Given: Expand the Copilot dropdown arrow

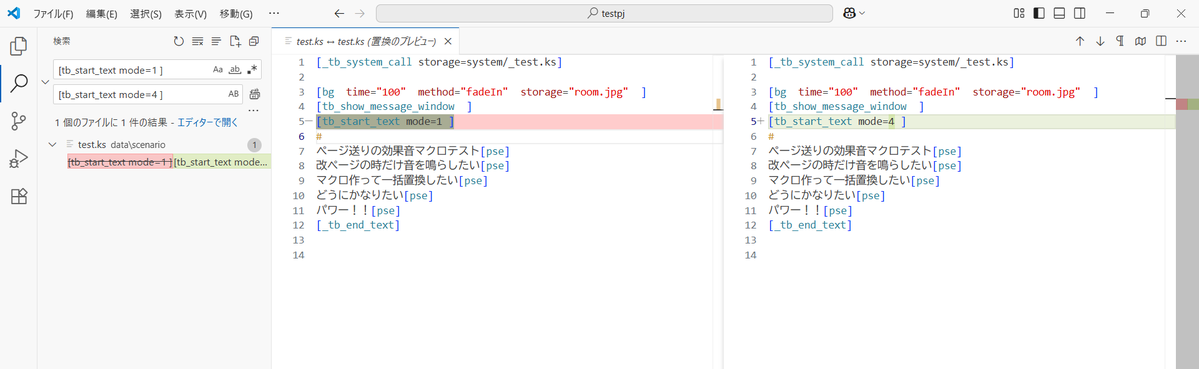Looking at the screenshot, I should [863, 14].
